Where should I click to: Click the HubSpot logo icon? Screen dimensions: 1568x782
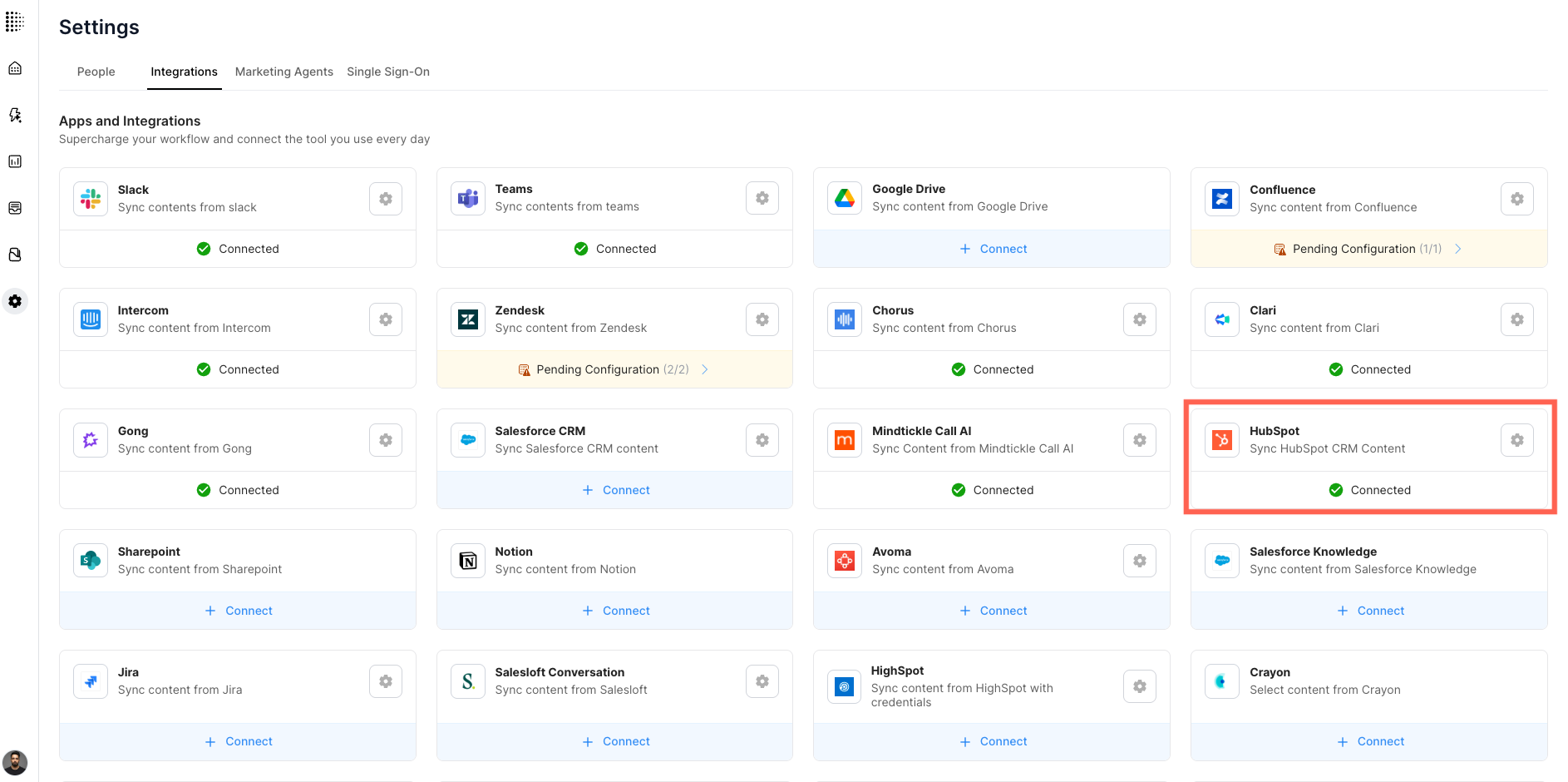pyautogui.click(x=1222, y=440)
